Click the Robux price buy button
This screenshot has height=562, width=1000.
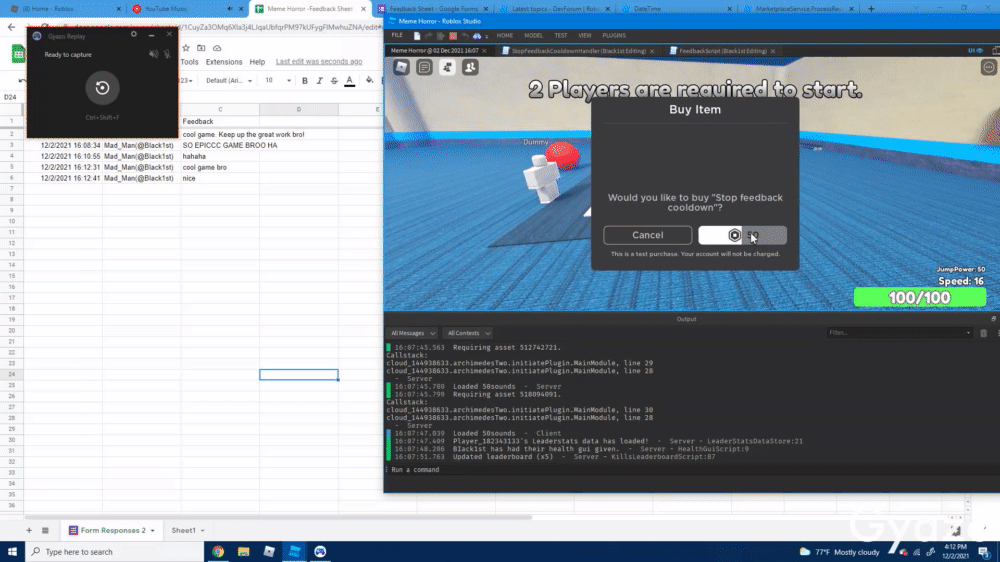point(742,235)
